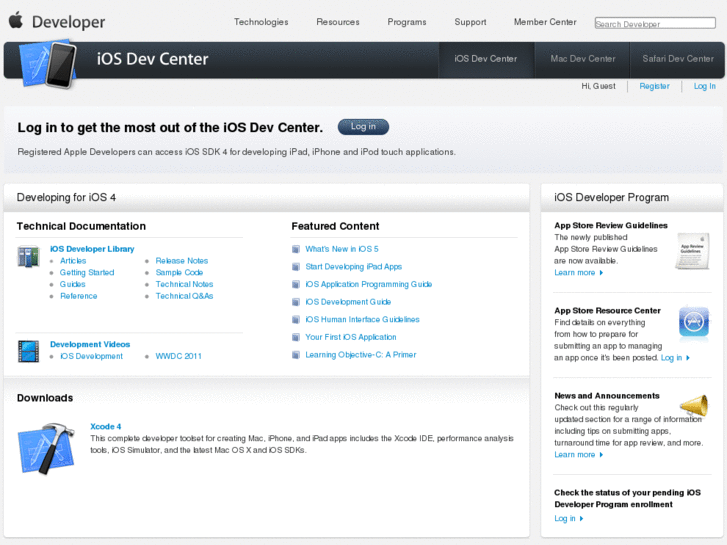This screenshot has height=545, width=727.
Task: Open the iOS Developer Library books icon
Action: (28, 256)
